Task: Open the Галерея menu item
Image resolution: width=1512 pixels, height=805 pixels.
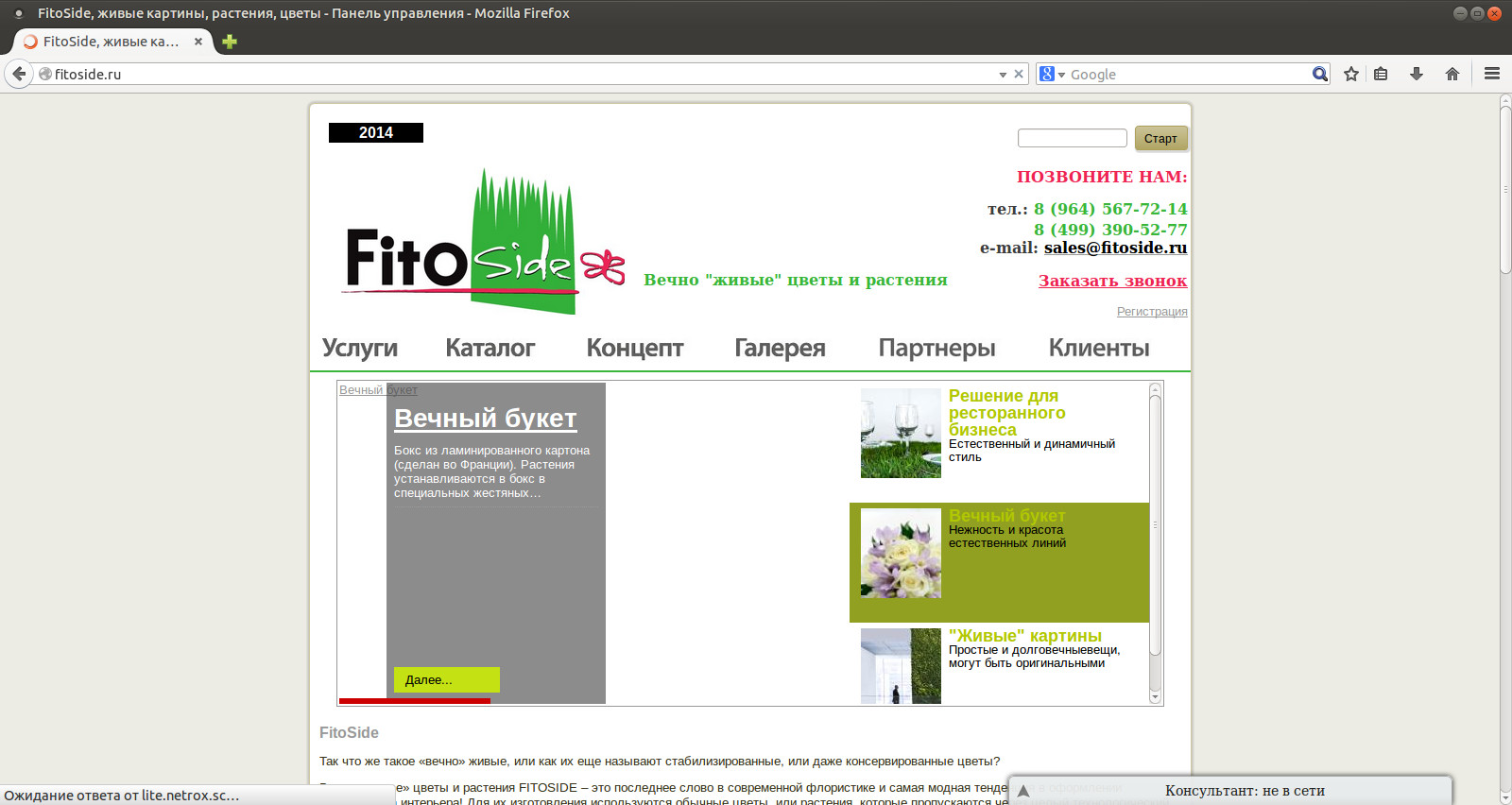Action: click(780, 348)
